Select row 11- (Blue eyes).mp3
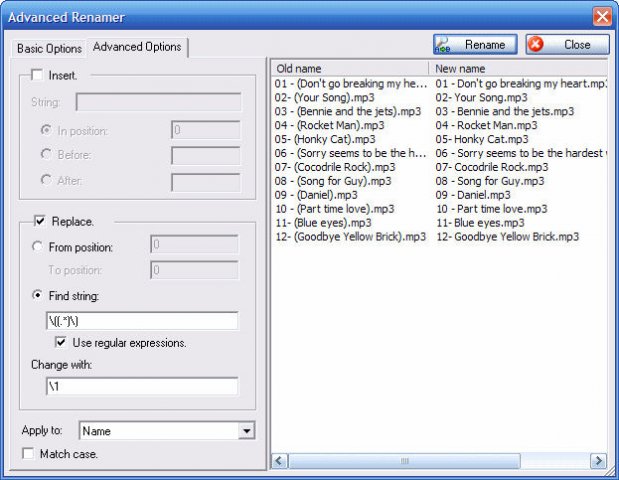 [x=323, y=223]
